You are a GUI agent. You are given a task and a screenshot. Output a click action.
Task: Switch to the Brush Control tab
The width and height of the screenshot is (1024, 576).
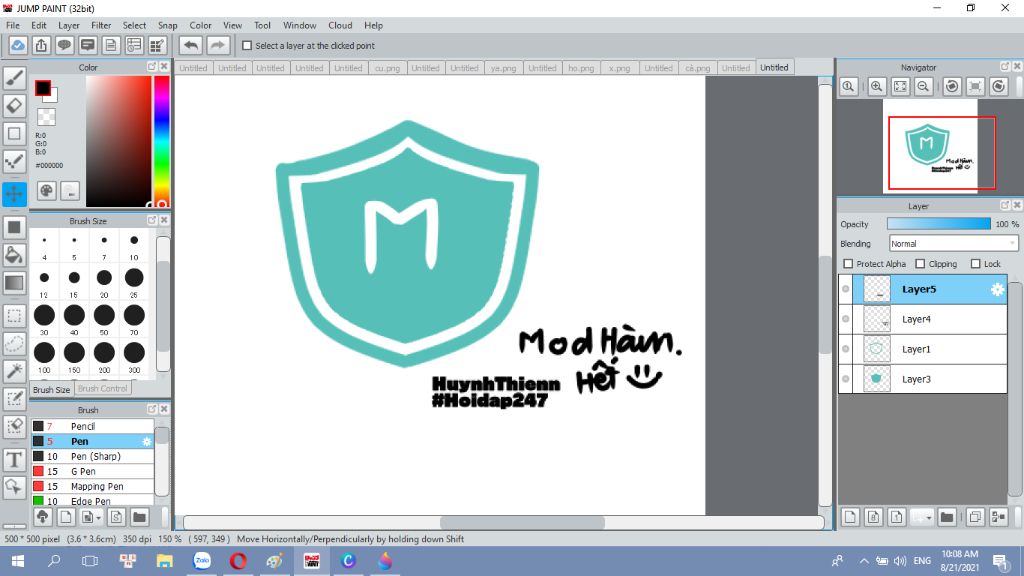(103, 389)
